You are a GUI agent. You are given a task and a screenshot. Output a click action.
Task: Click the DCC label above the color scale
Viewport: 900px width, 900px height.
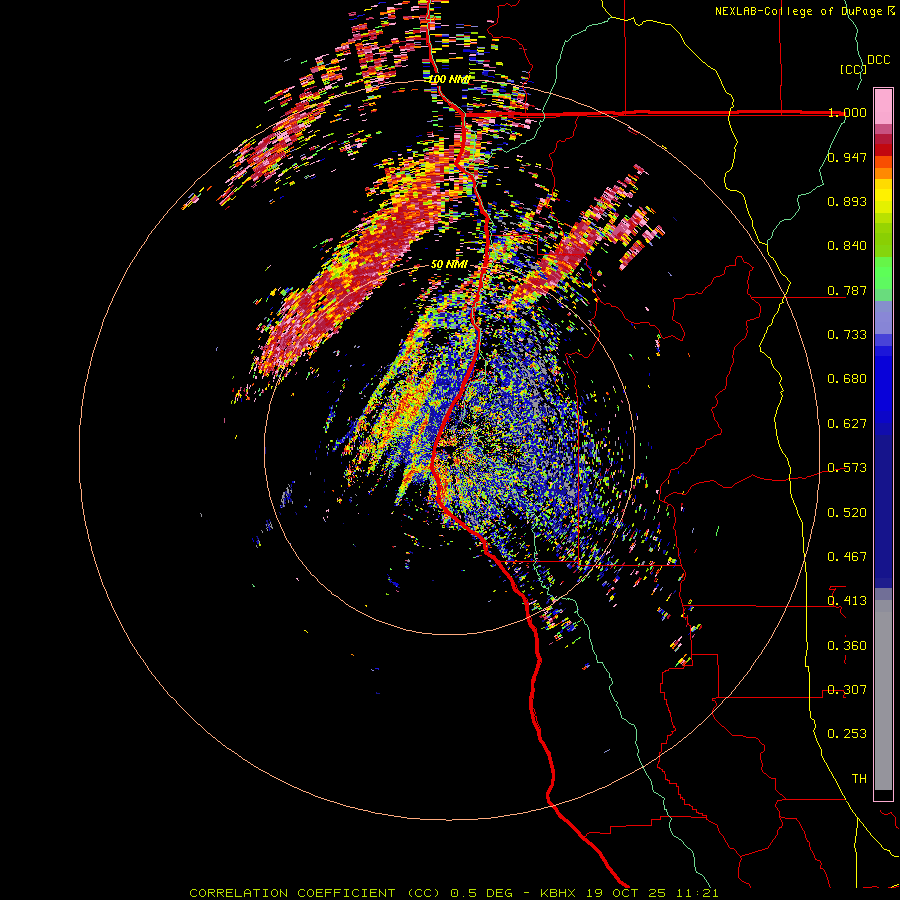(x=879, y=60)
